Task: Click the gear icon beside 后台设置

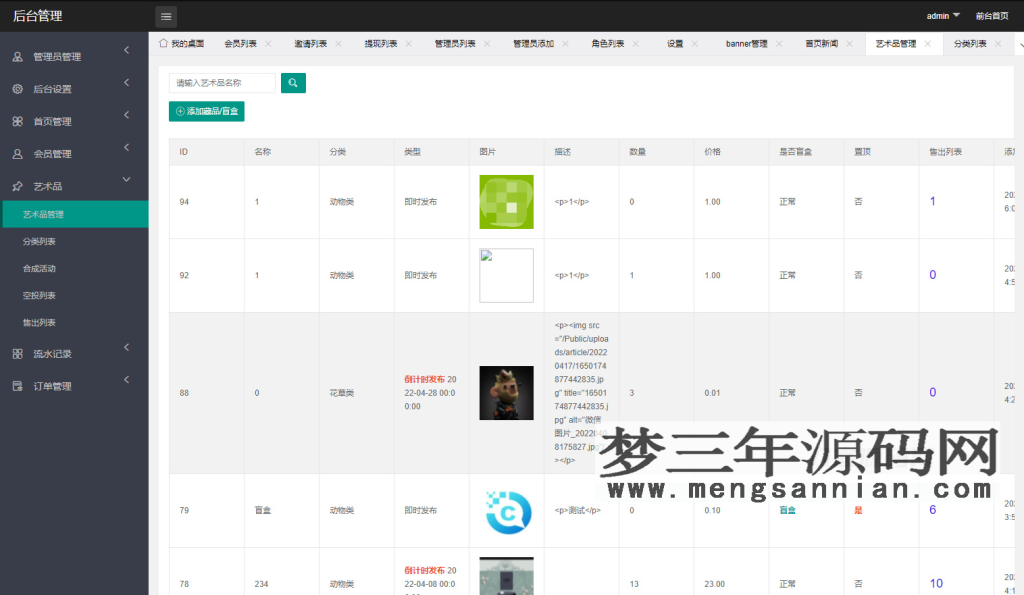Action: coord(16,88)
